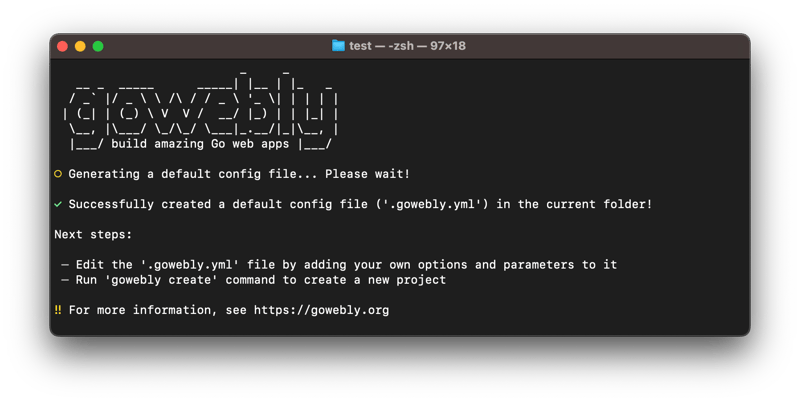Click the "For more information" text

point(150,310)
